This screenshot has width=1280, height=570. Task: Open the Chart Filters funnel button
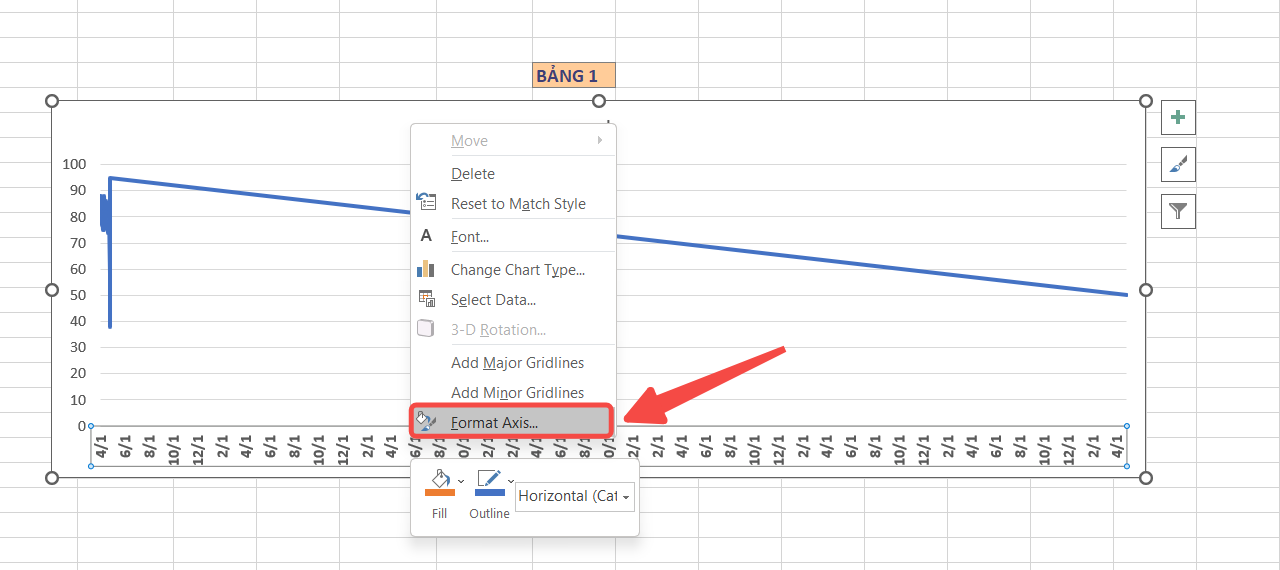[x=1178, y=211]
